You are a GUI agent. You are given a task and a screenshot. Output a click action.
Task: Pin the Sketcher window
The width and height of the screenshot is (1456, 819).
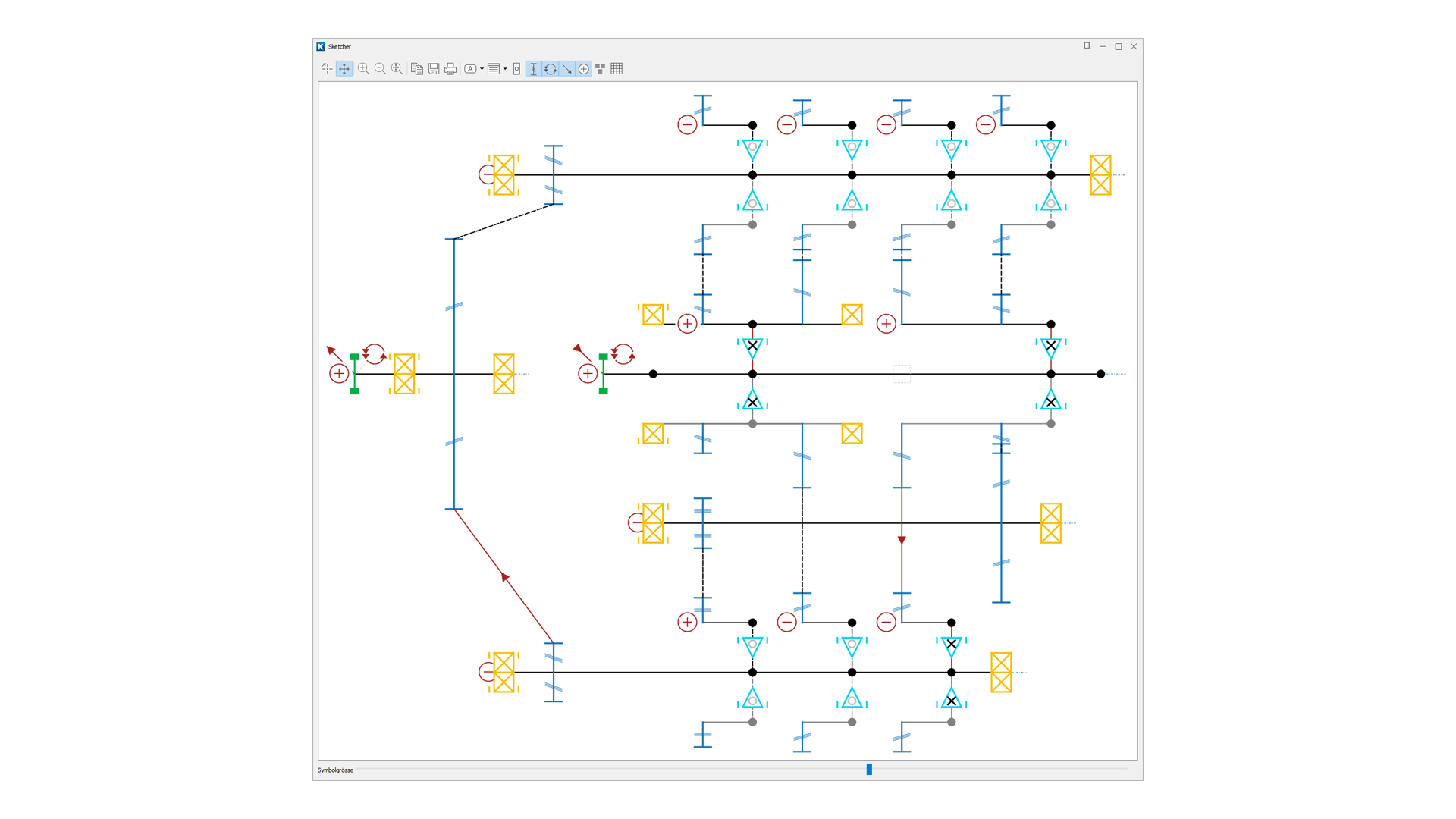(x=1087, y=46)
